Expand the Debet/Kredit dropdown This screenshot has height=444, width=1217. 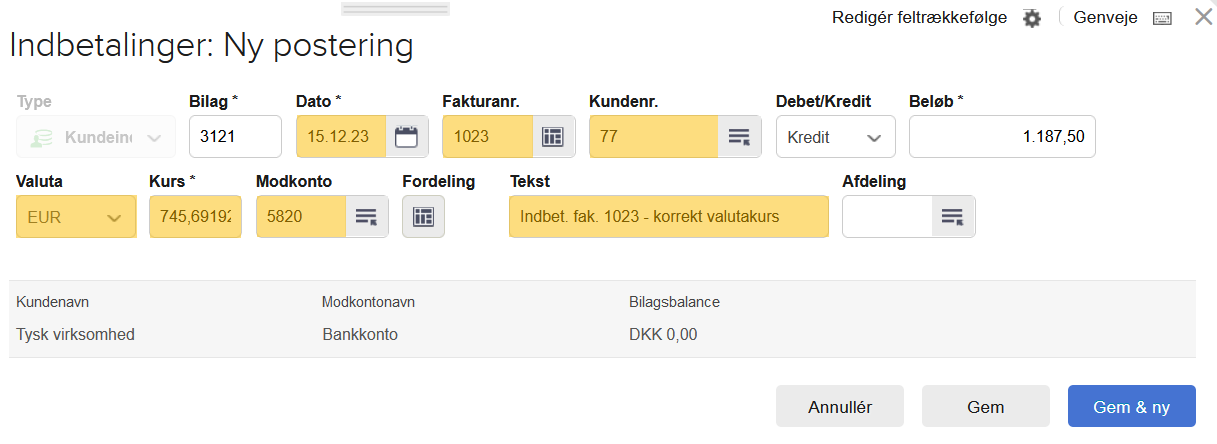[x=835, y=137]
